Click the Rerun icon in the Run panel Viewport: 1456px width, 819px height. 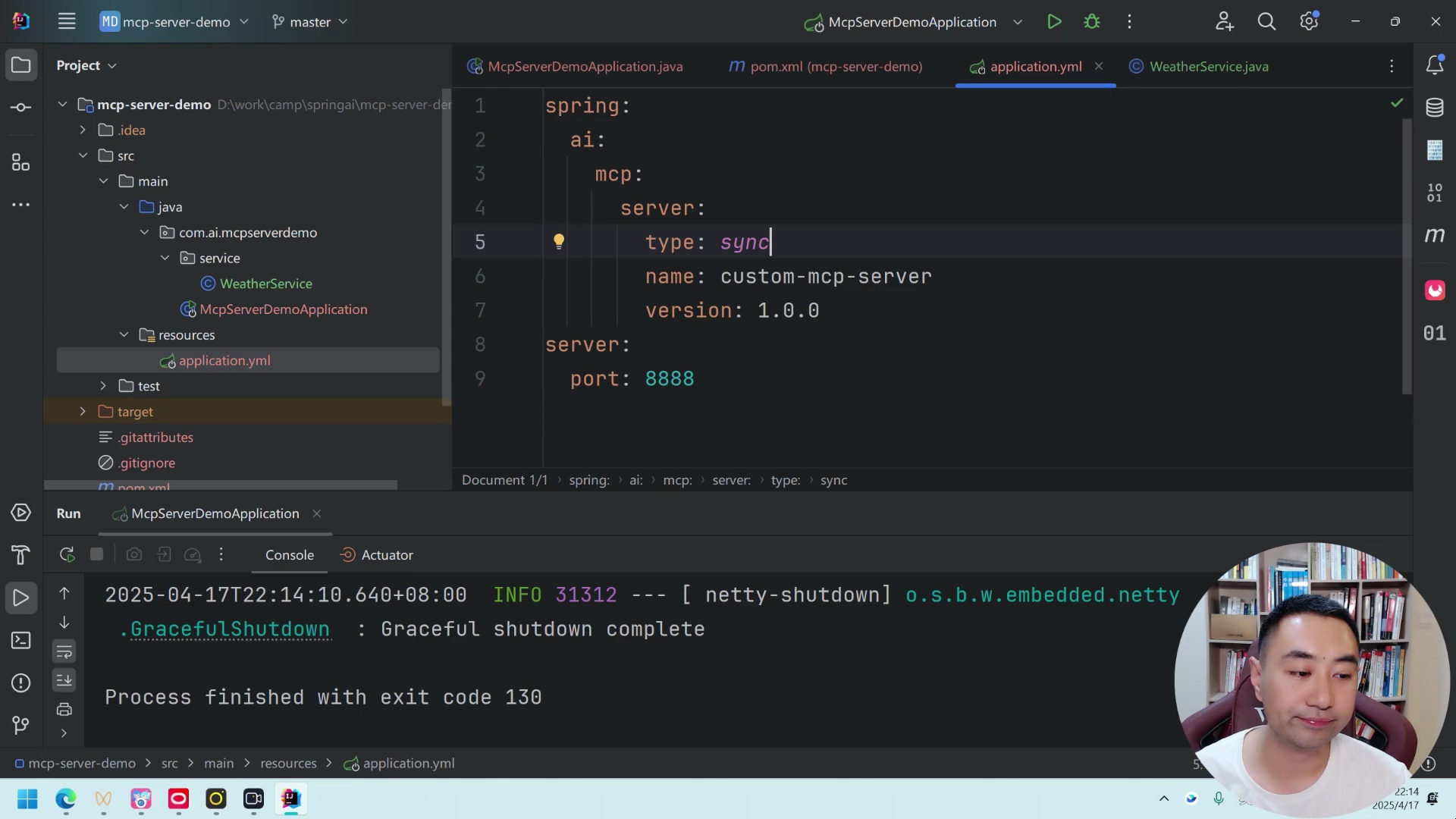[x=67, y=554]
